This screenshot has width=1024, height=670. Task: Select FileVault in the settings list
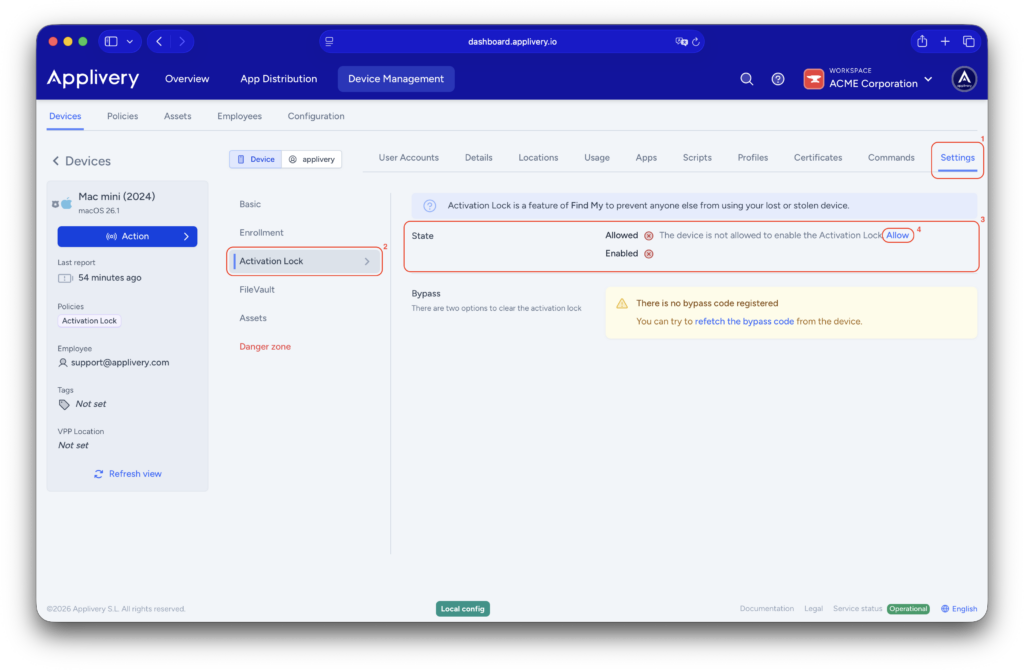257,289
